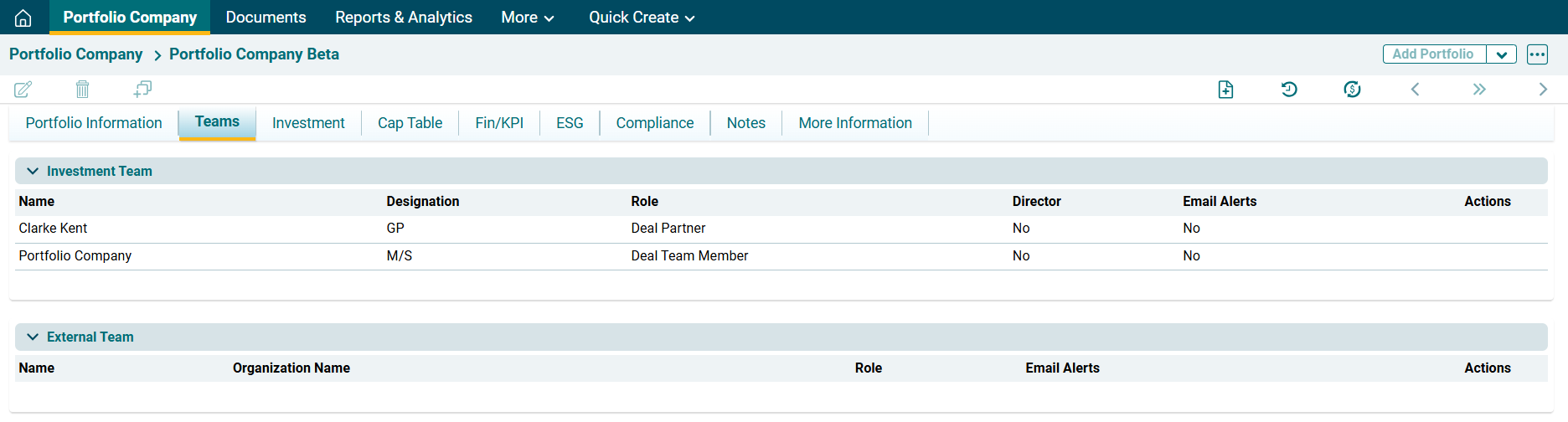Click the home icon in the navigation bar
The image size is (1568, 422).
click(x=23, y=18)
